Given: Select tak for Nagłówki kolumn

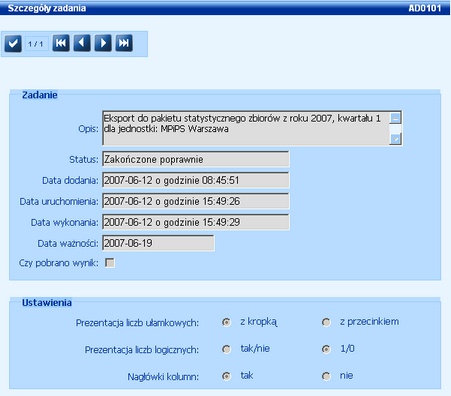Looking at the screenshot, I should pyautogui.click(x=226, y=376).
